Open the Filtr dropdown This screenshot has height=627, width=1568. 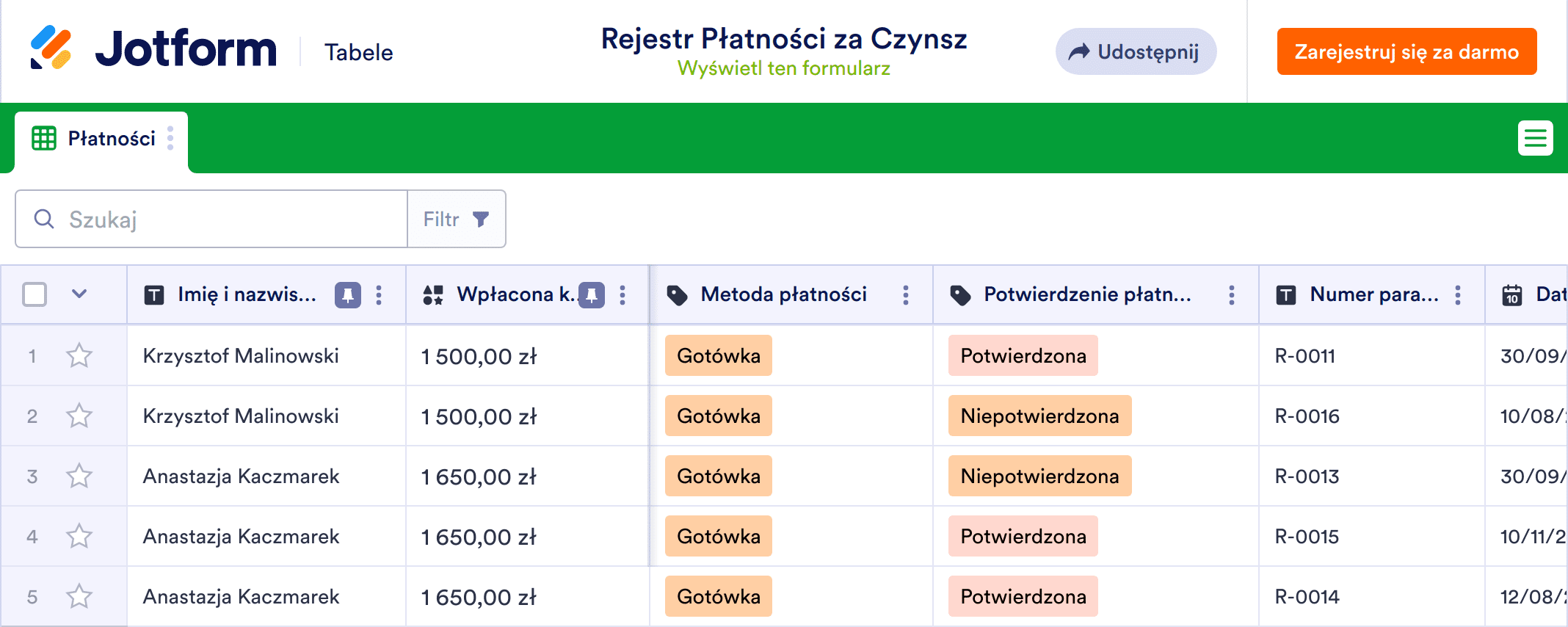coord(456,220)
